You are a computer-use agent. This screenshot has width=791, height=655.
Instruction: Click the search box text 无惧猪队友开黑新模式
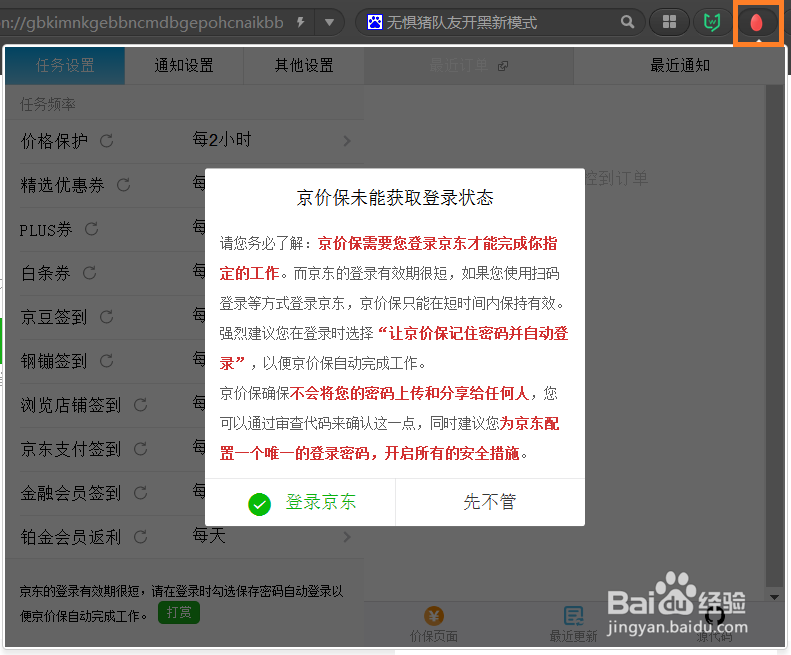pos(462,22)
